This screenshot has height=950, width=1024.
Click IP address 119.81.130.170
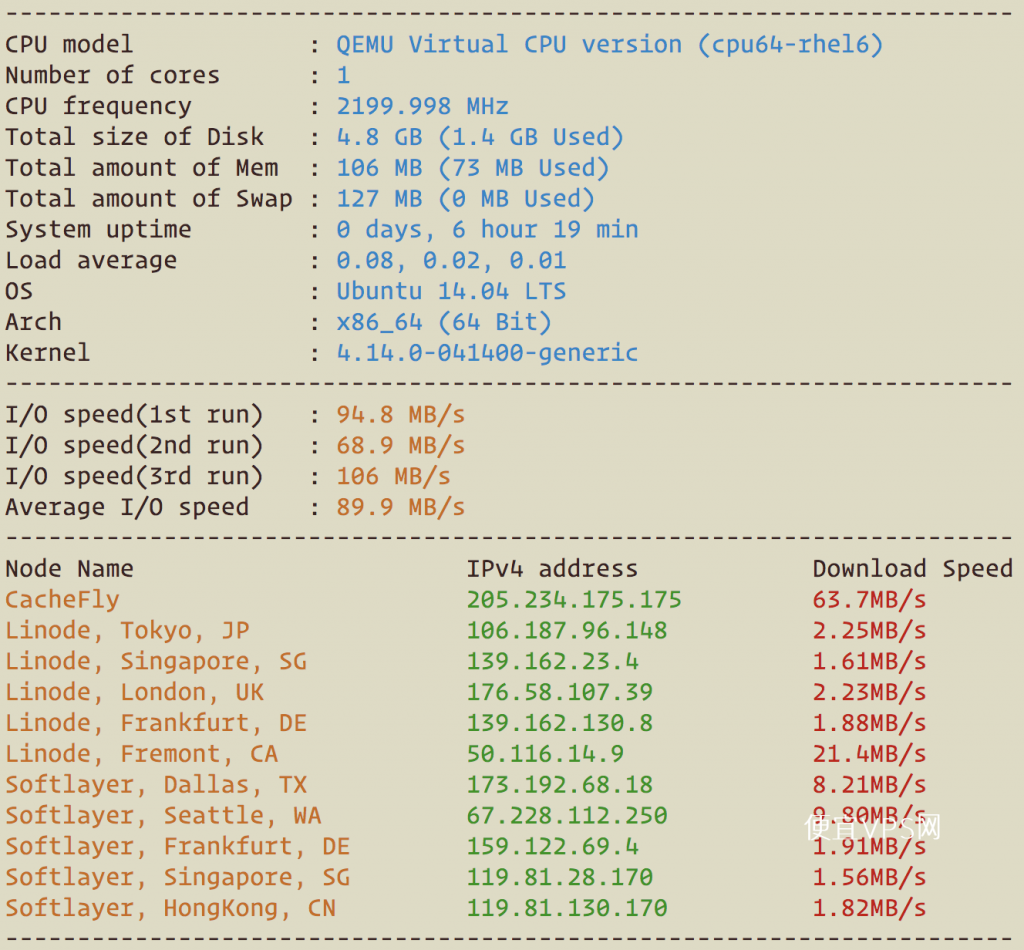[566, 908]
